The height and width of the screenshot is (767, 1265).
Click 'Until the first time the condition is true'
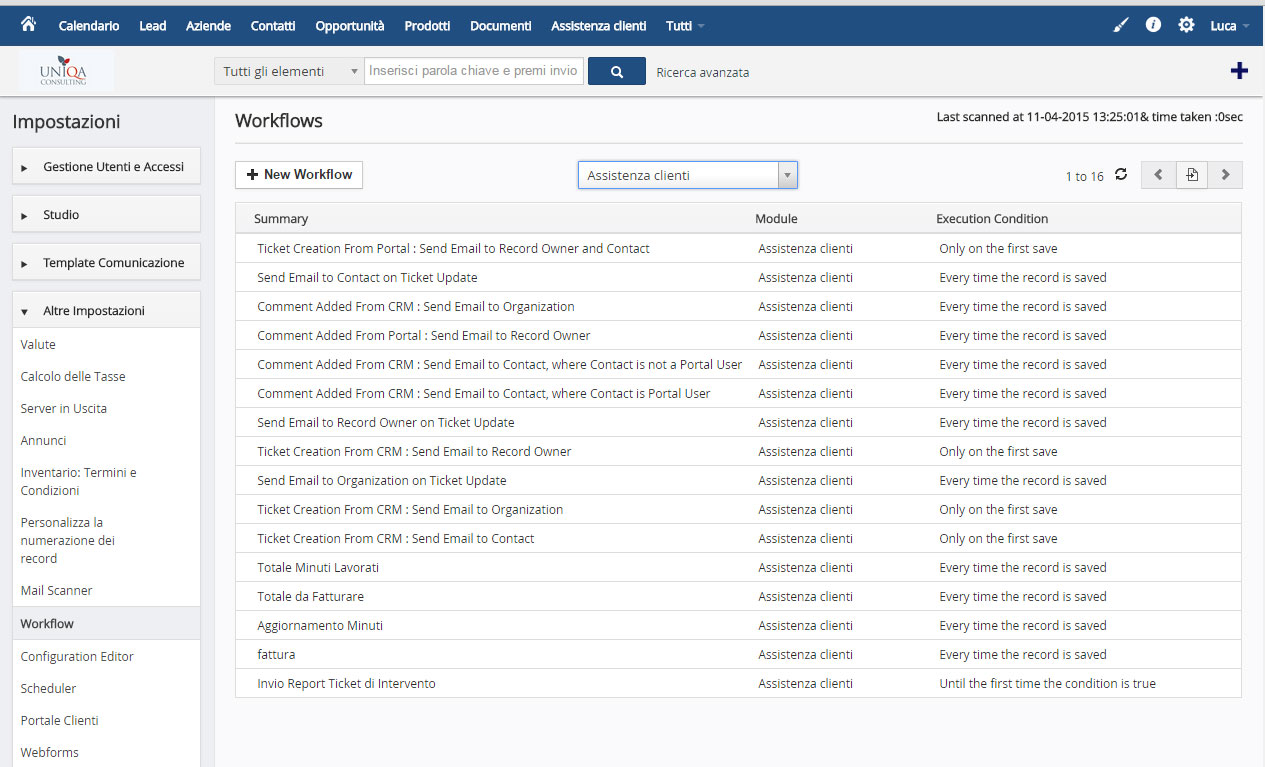click(x=1047, y=684)
